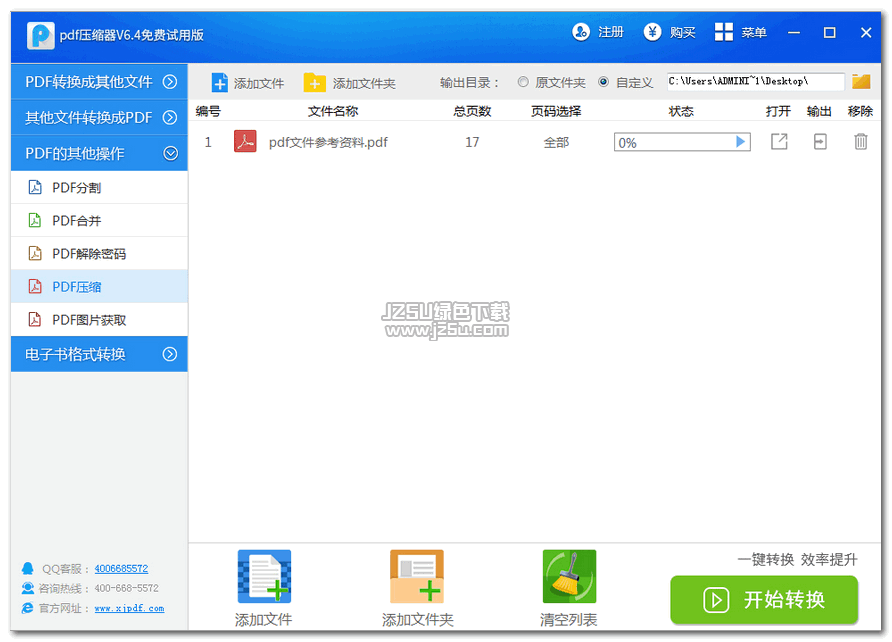This screenshot has width=892, height=642.
Task: Select the 自定义 radio button
Action: click(x=604, y=82)
